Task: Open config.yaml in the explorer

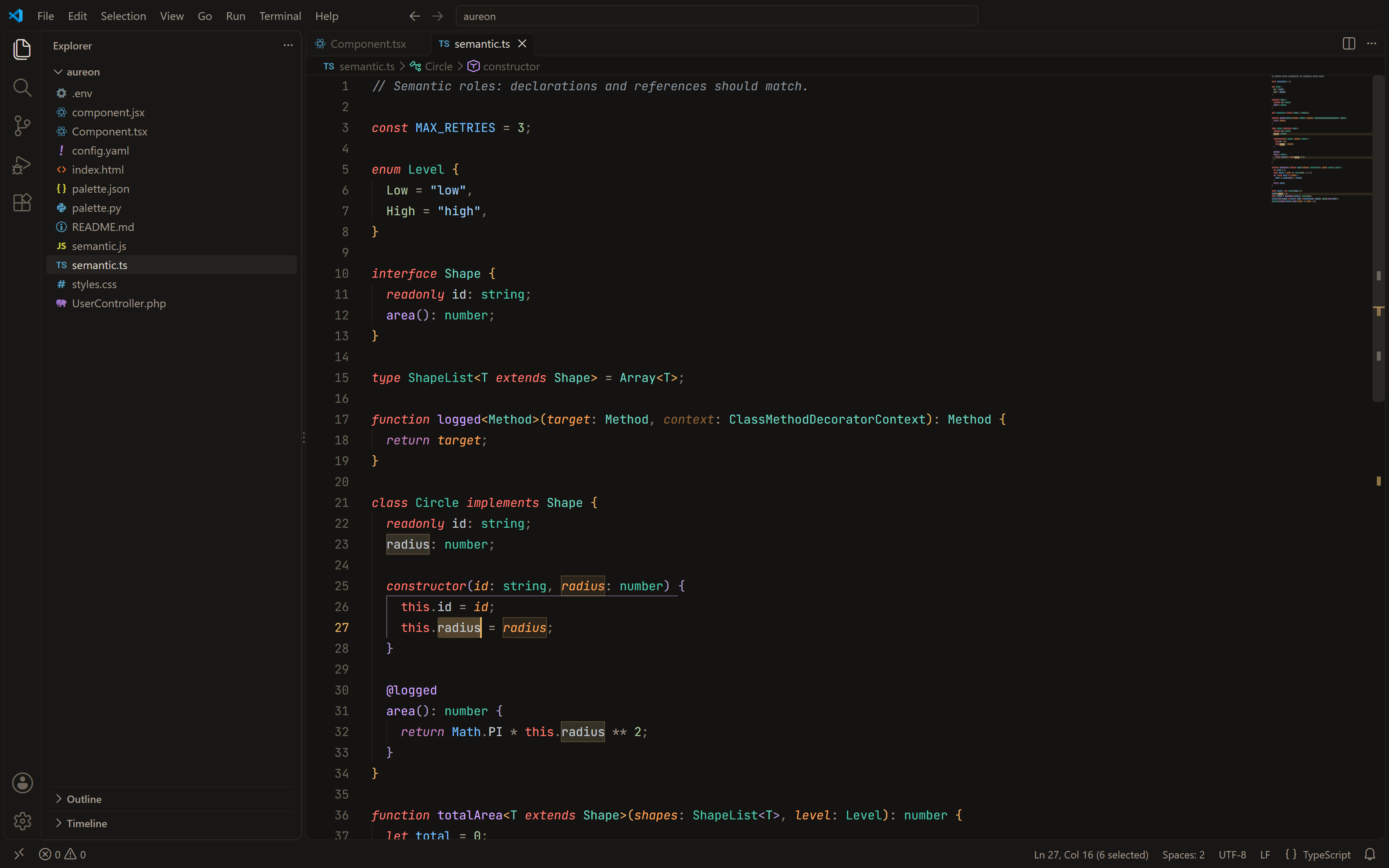Action: (x=171, y=151)
